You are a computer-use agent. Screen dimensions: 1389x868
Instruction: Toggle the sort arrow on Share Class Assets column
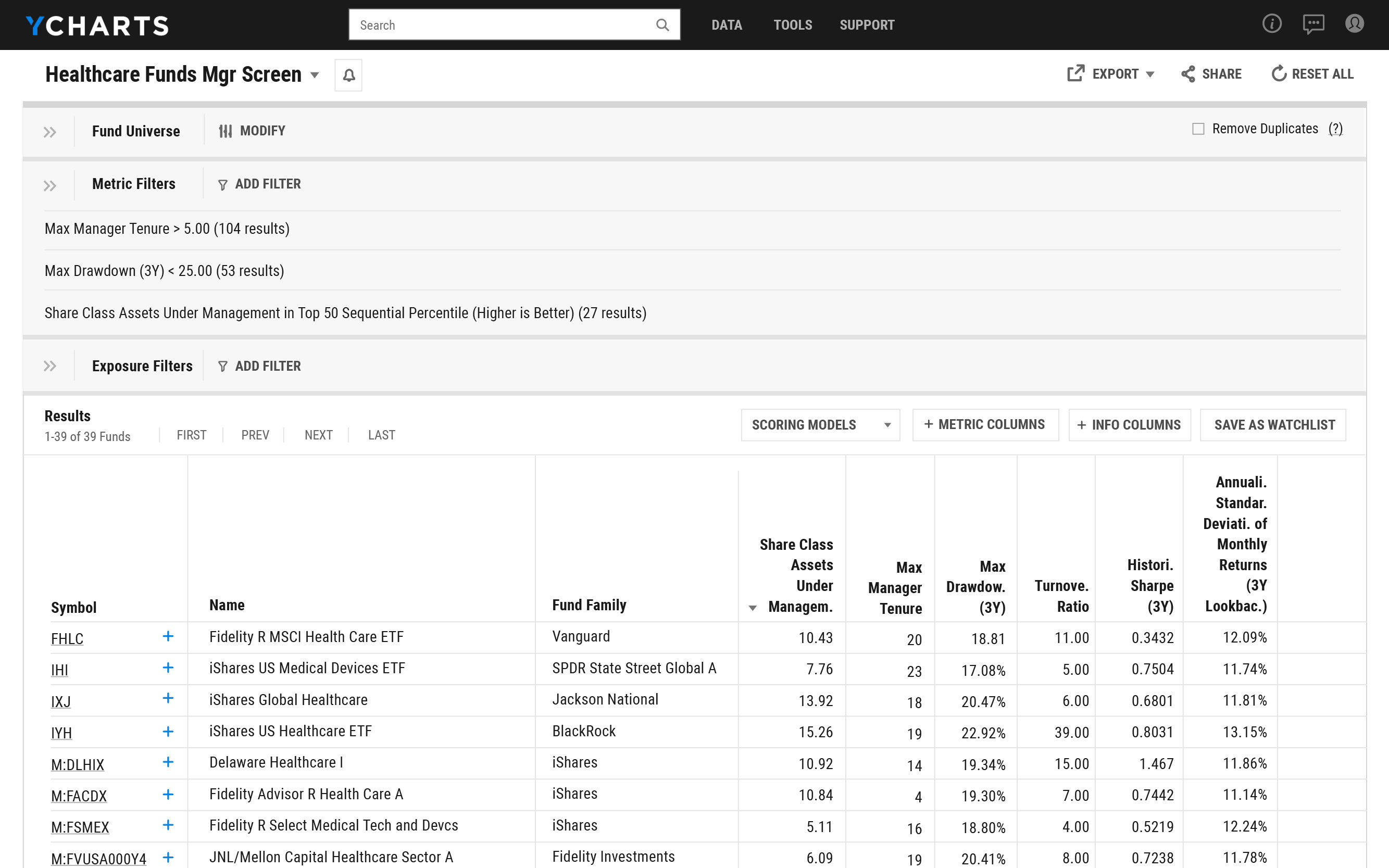pos(752,607)
